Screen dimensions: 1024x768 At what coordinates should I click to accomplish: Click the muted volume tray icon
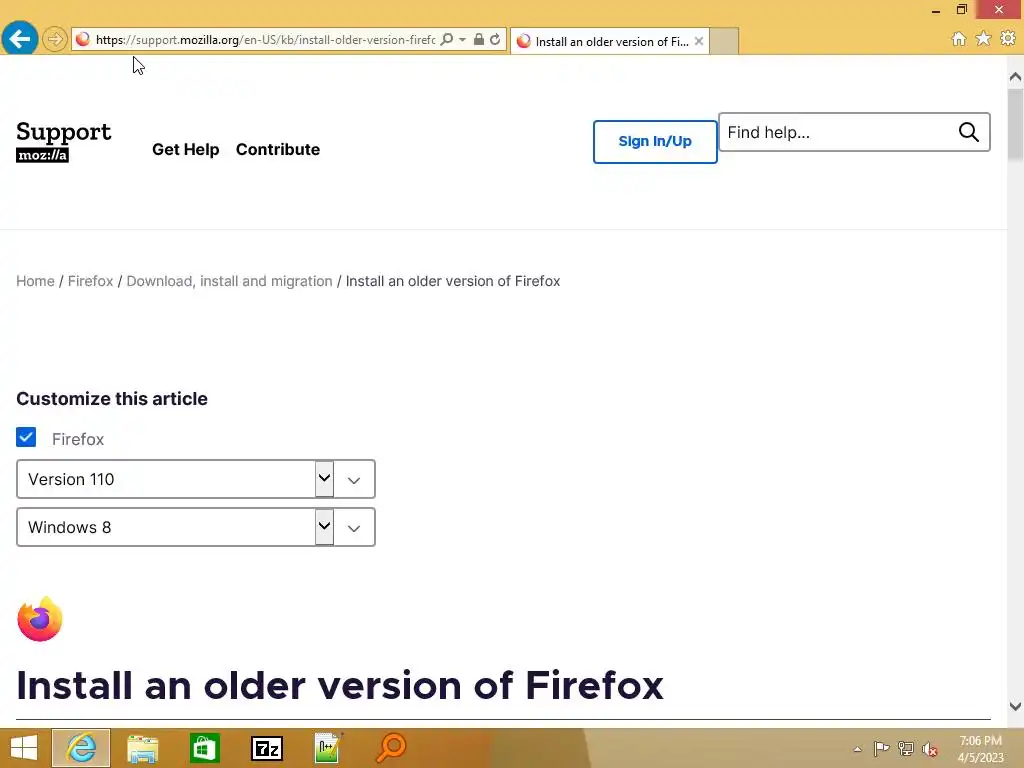930,749
